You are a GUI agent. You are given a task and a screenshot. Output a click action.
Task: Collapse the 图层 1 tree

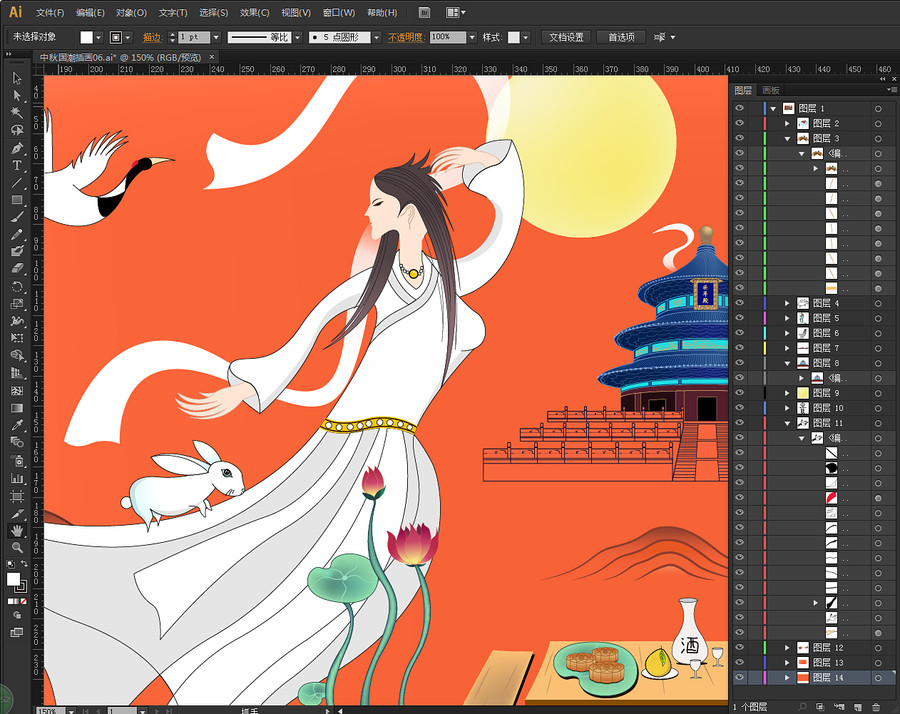(773, 108)
